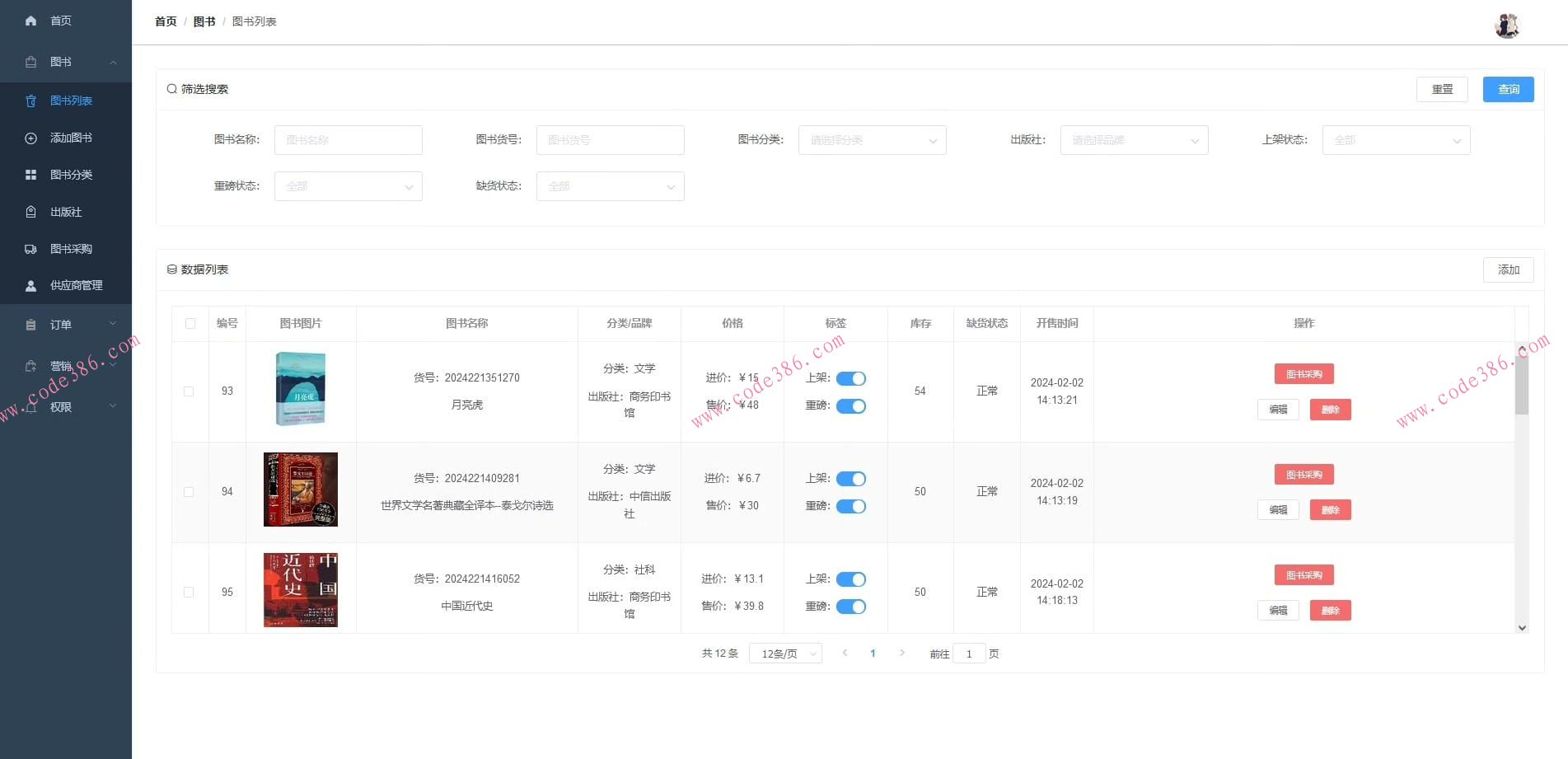
Task: Click the home icon in sidebar
Action: click(31, 21)
